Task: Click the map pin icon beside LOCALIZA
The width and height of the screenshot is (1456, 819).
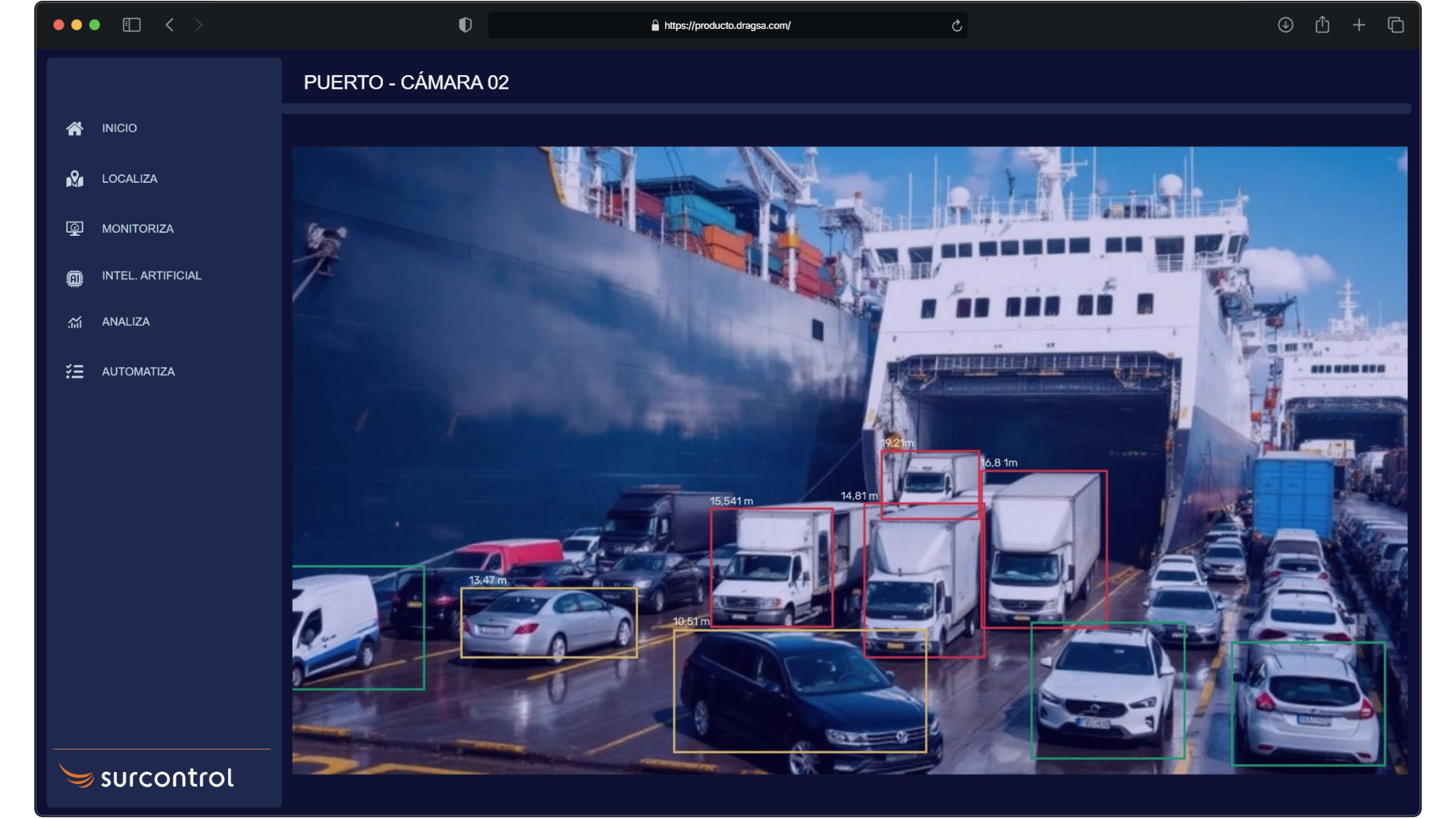Action: [74, 179]
